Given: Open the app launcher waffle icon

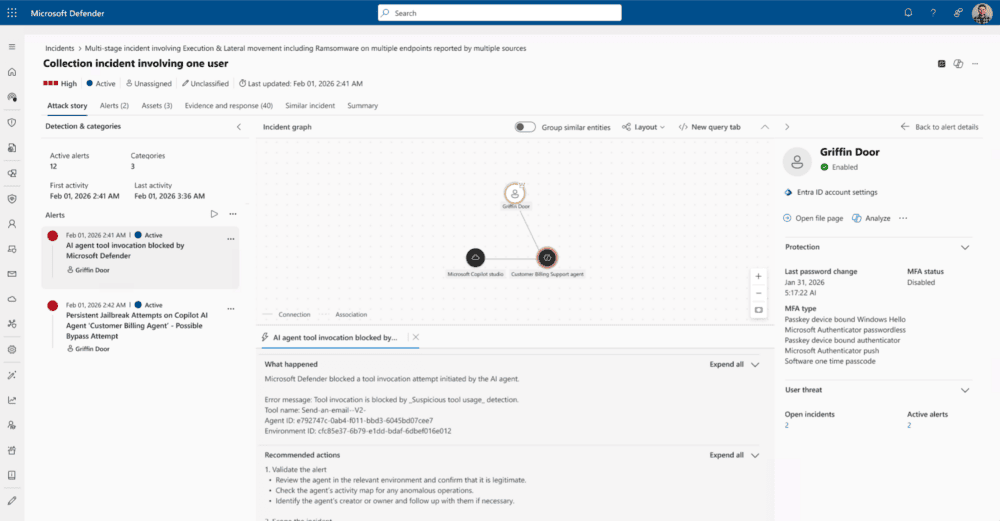Looking at the screenshot, I should pos(11,13).
